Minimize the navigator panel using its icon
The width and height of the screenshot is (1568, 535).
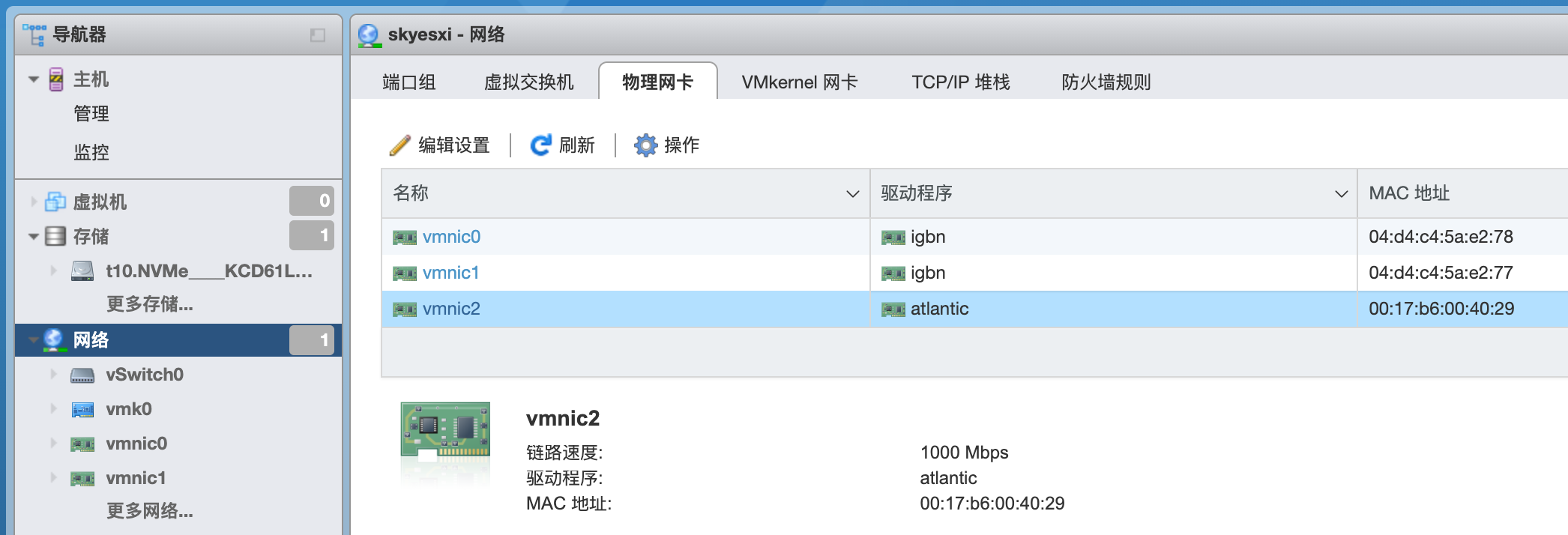click(x=318, y=35)
